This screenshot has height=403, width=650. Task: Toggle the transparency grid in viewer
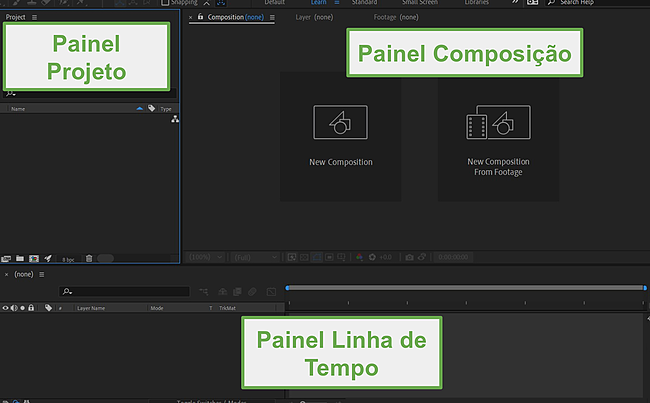[x=304, y=257]
